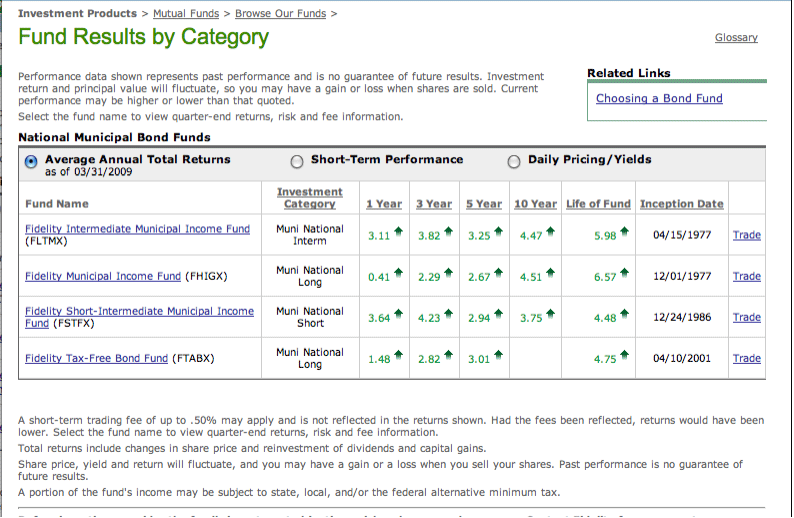
Task: Sort by Life of Fund column header
Action: point(599,204)
